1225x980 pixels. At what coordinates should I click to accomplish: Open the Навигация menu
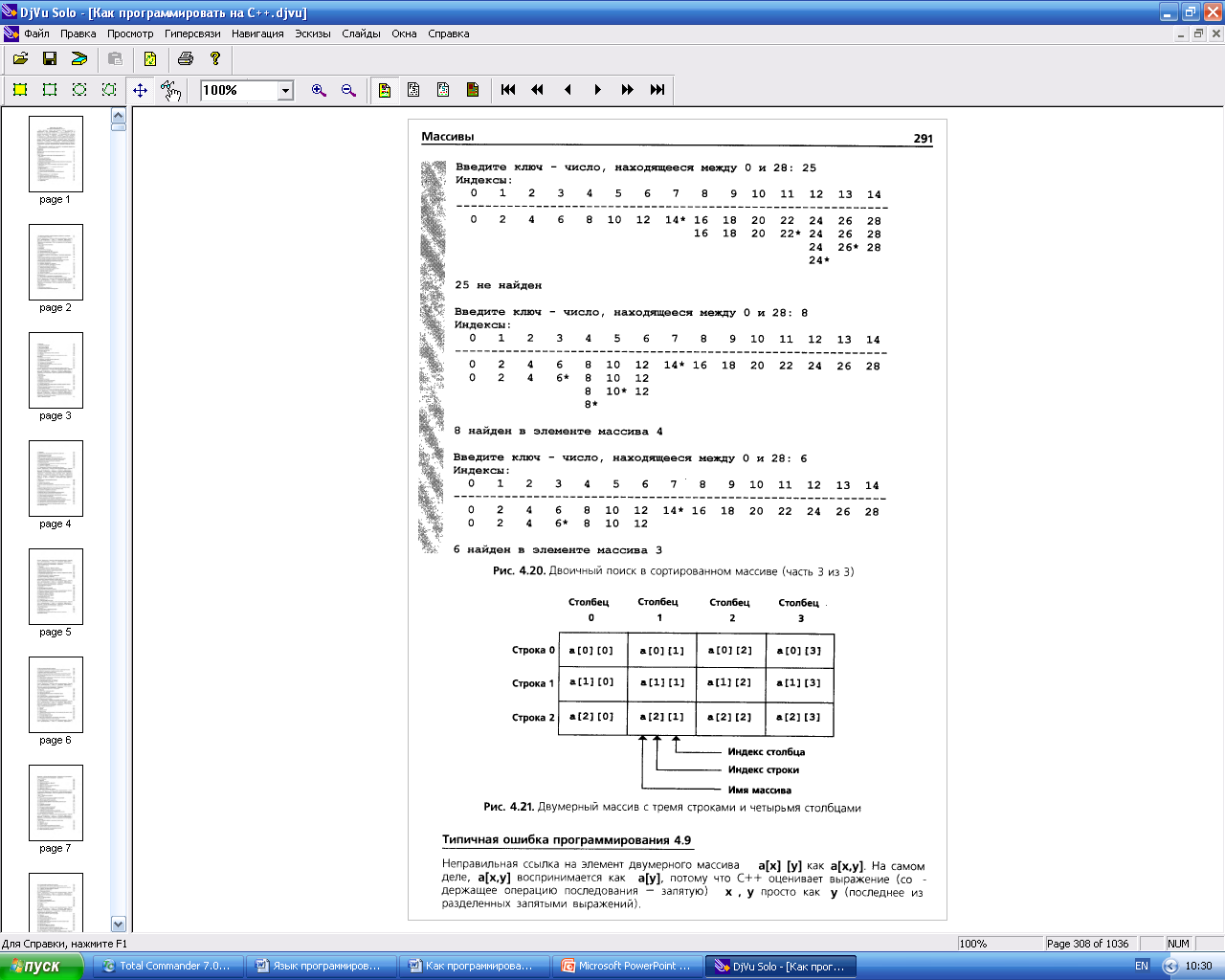(257, 33)
